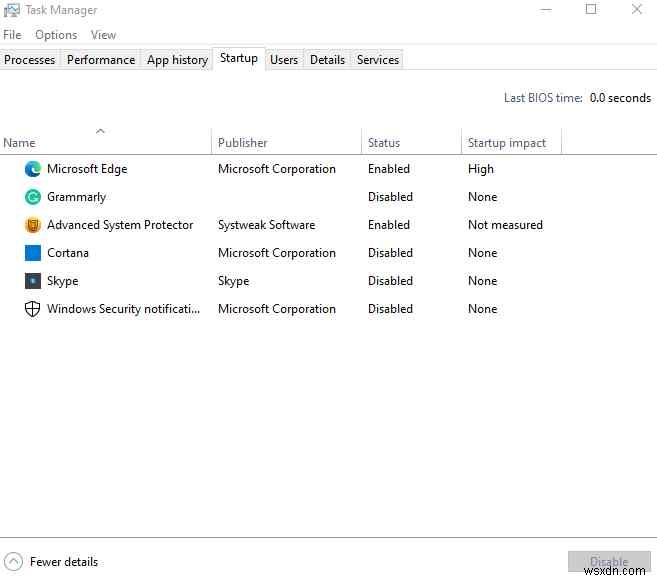Close the Task Manager window
The height and width of the screenshot is (581, 657).
click(x=637, y=9)
